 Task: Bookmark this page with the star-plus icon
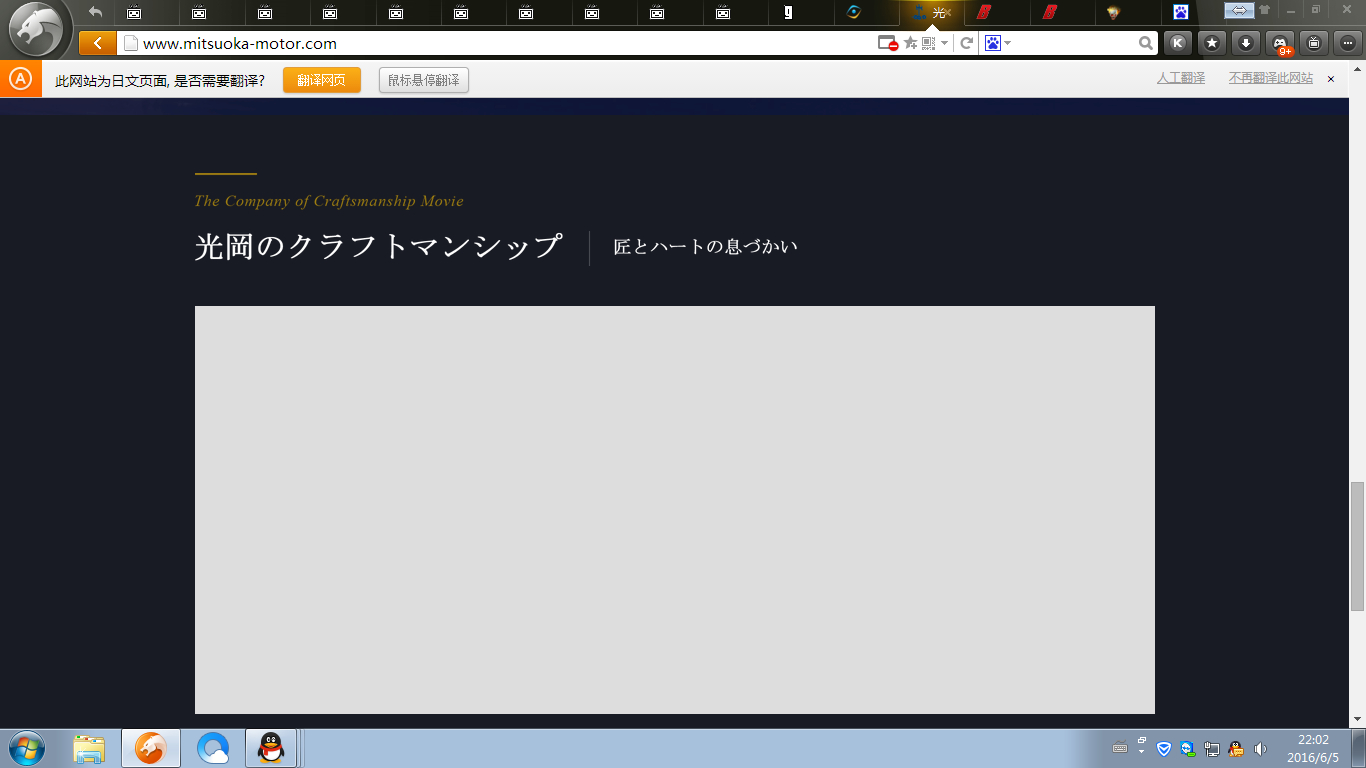click(x=911, y=43)
